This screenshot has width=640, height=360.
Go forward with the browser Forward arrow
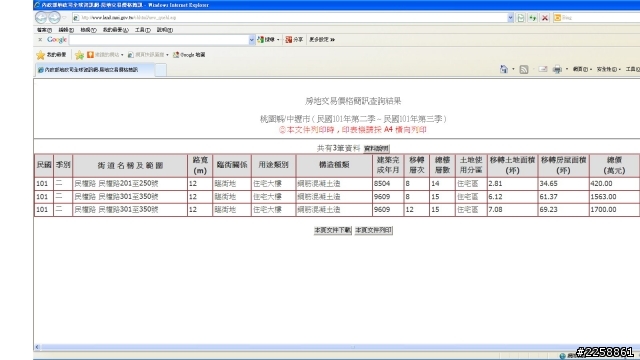click(x=54, y=18)
